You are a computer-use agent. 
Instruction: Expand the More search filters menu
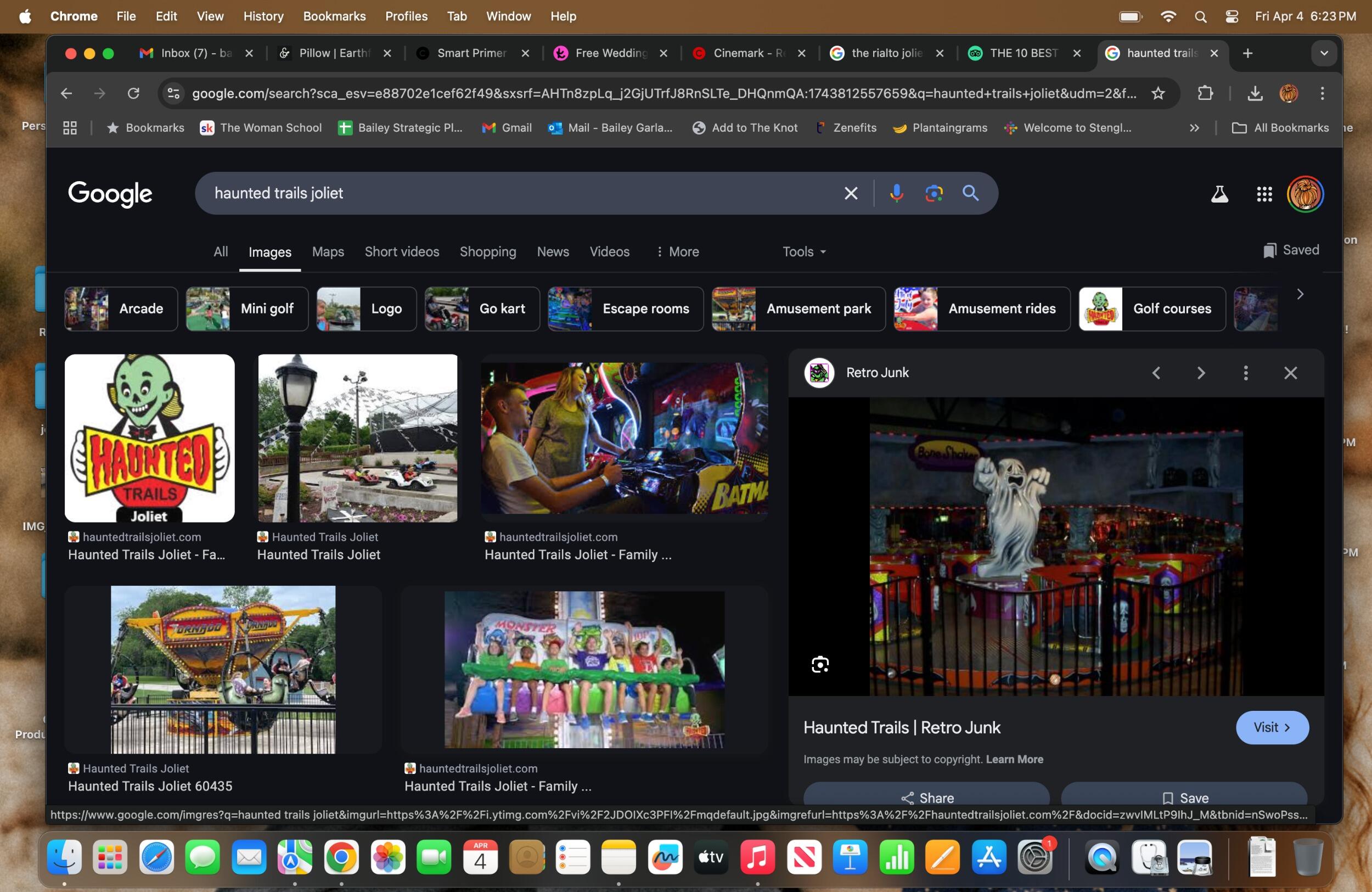pyautogui.click(x=677, y=251)
